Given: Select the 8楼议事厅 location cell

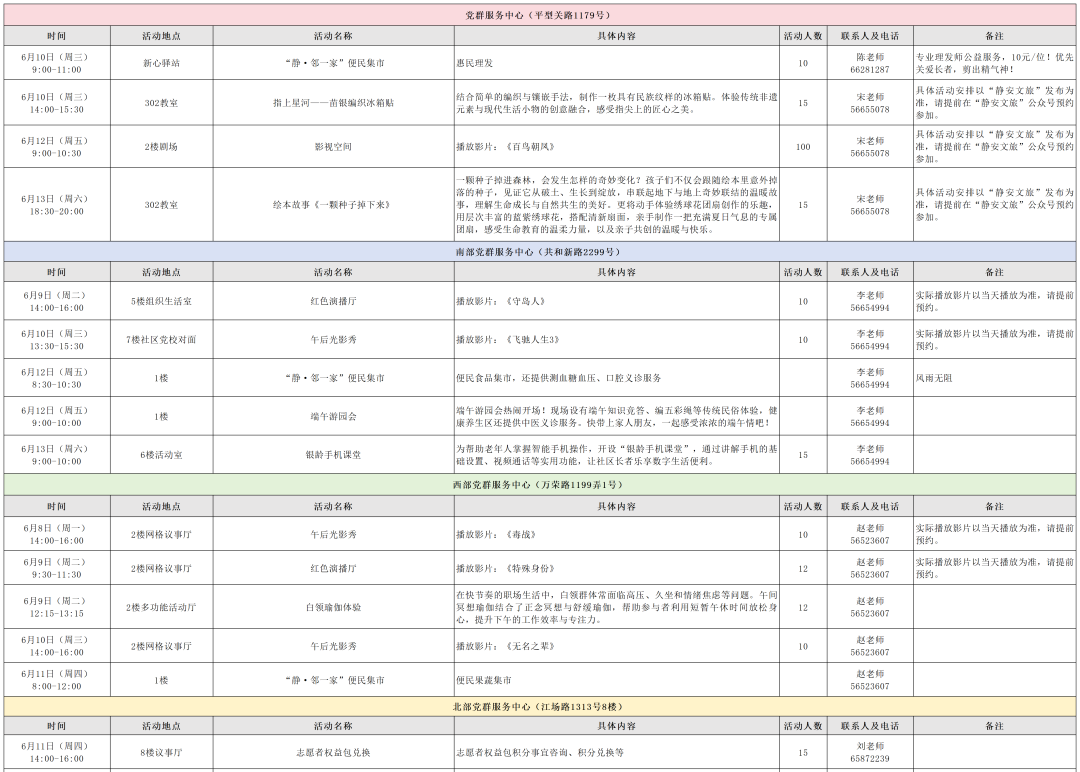Looking at the screenshot, I should pyautogui.click(x=161, y=752).
